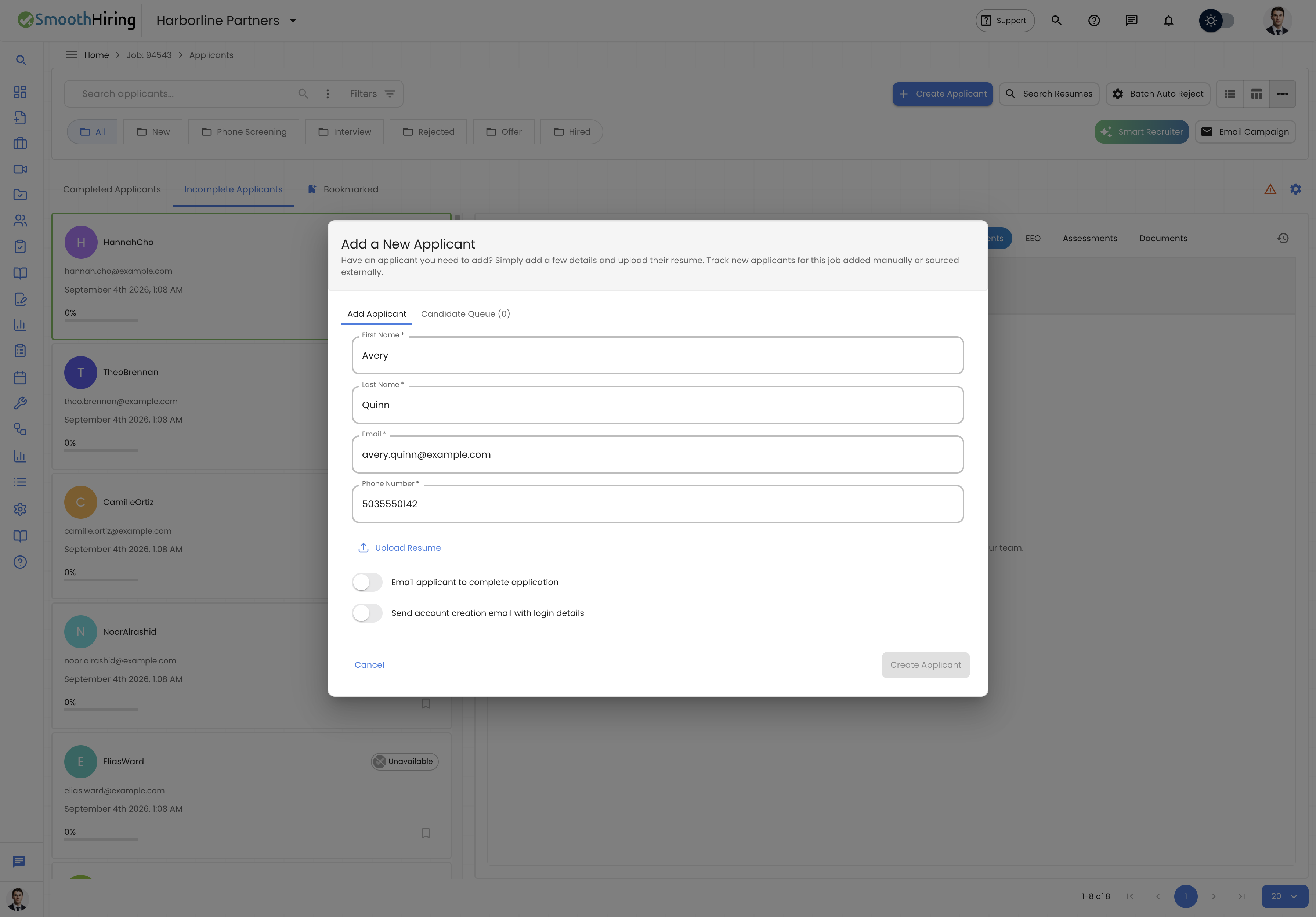
Task: Open the three-dot search options menu
Action: tap(328, 94)
